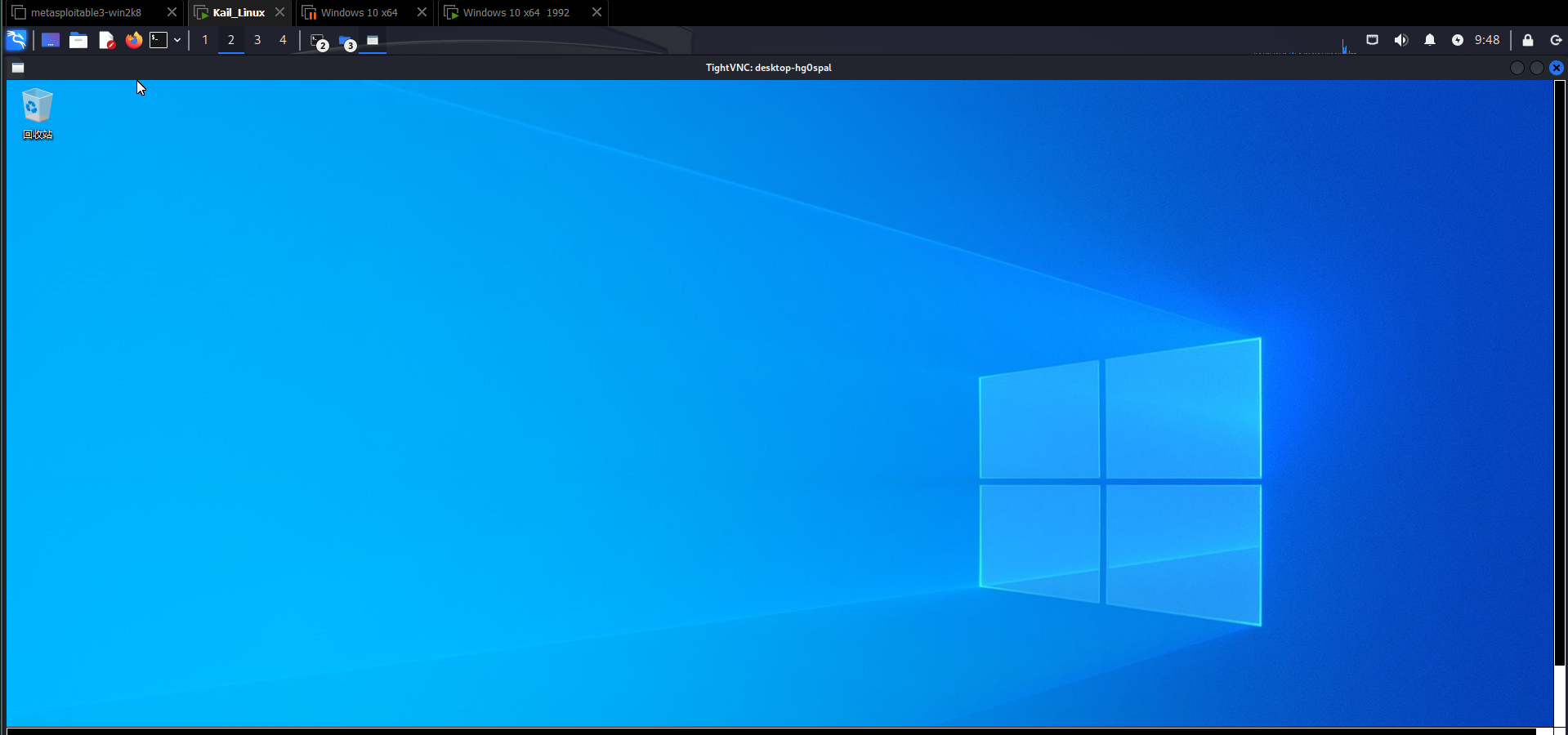Image resolution: width=1568 pixels, height=735 pixels.
Task: Close the metasploitable3-win2k8 tab
Action: click(x=172, y=12)
